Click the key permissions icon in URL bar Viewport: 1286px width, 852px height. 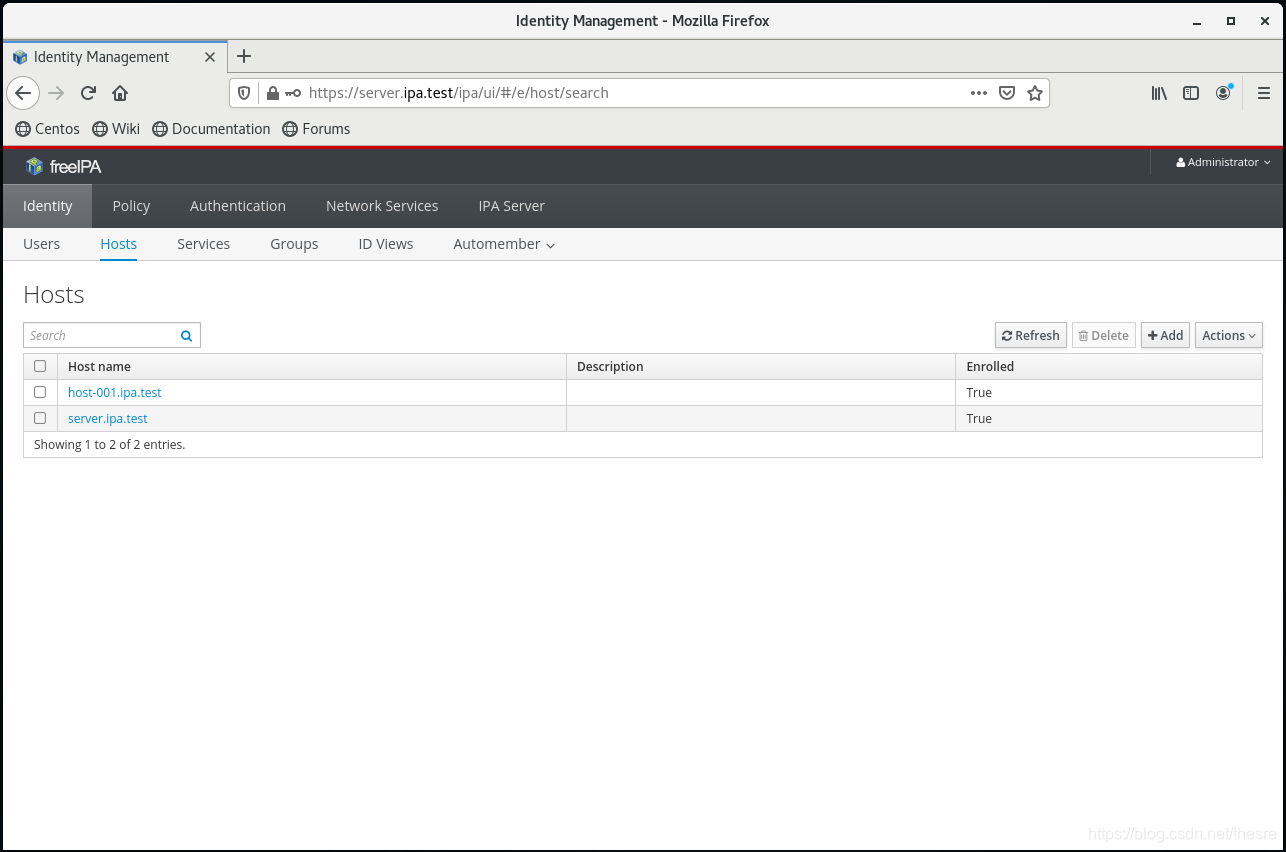click(x=292, y=93)
